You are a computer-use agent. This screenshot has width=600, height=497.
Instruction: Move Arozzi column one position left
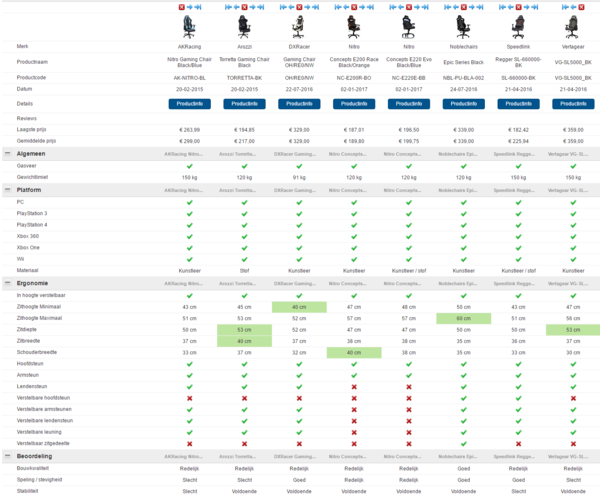(236, 7)
